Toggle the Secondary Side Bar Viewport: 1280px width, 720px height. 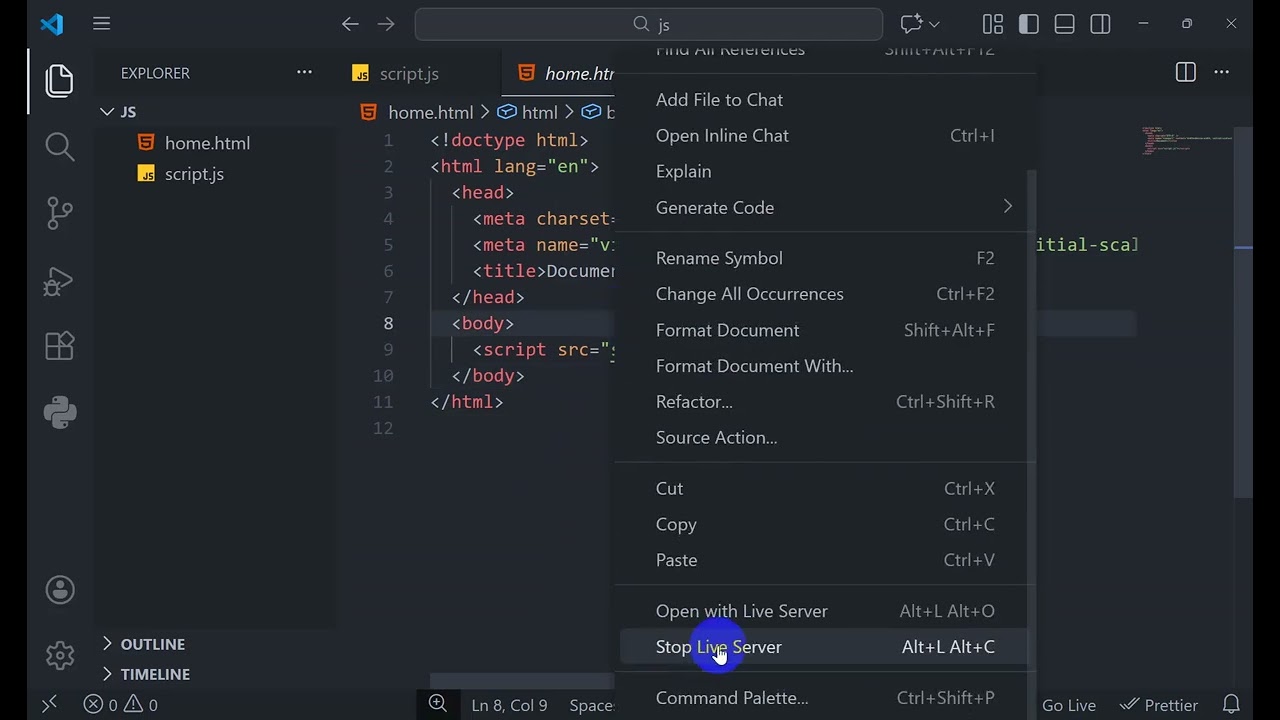click(1101, 24)
